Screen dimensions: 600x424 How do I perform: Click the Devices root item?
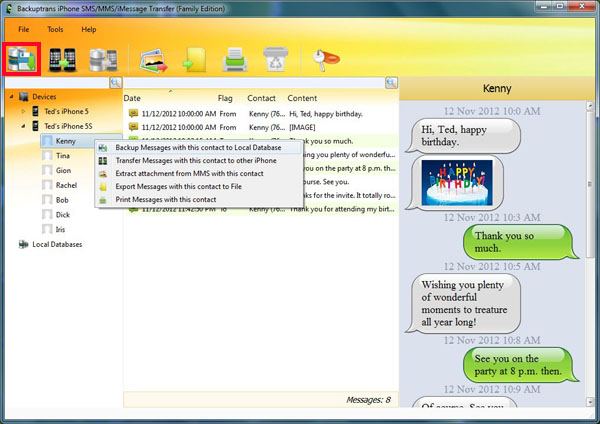(44, 96)
